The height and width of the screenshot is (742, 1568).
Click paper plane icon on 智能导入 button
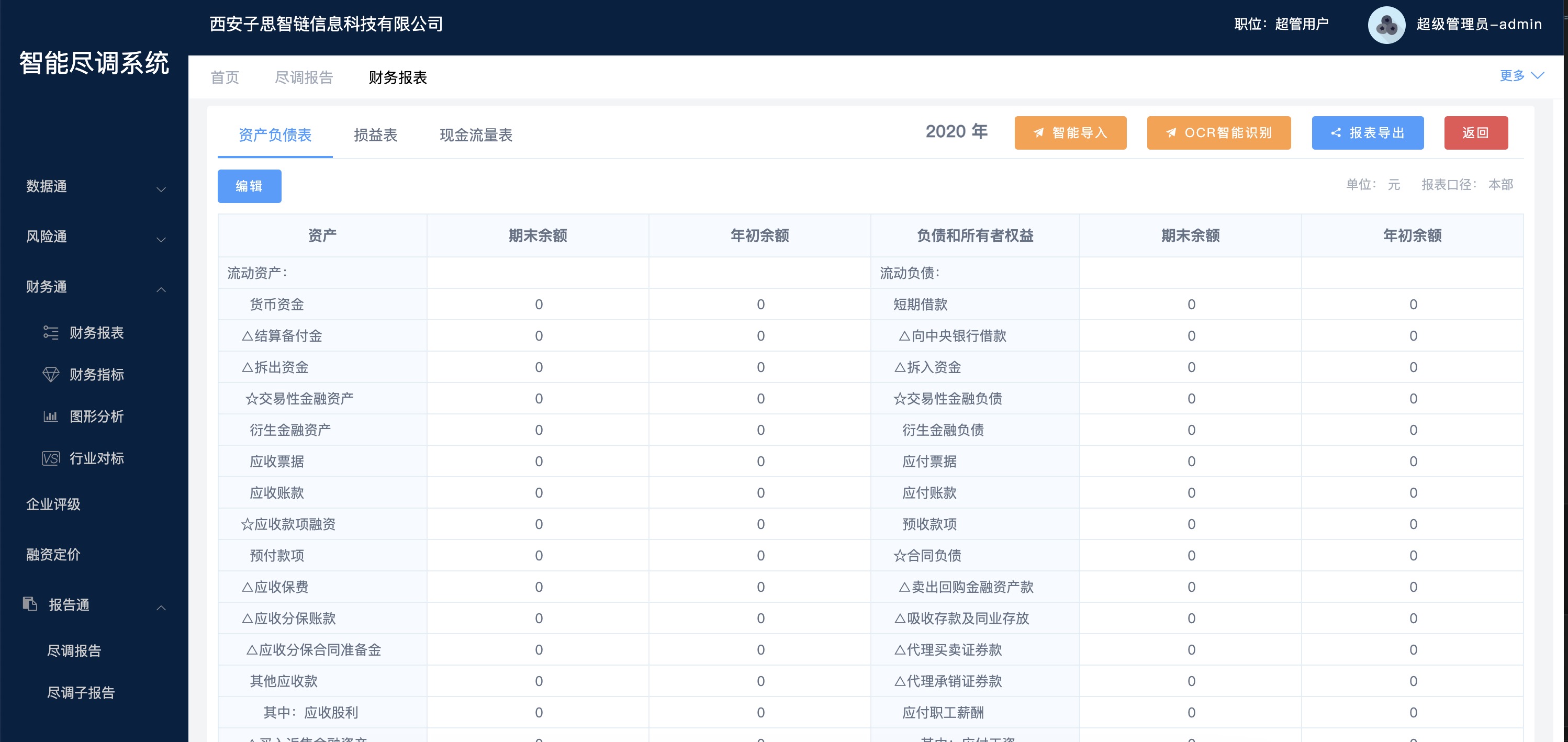click(x=1038, y=133)
